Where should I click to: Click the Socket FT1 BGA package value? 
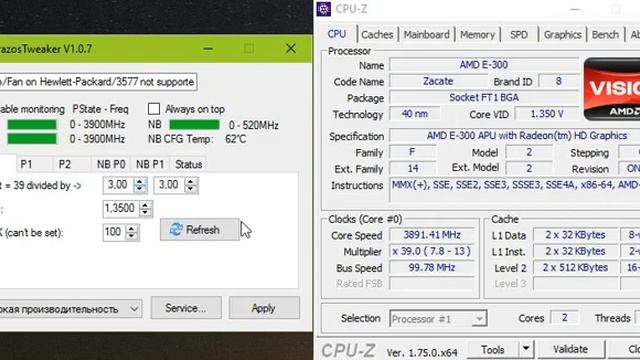click(x=484, y=98)
